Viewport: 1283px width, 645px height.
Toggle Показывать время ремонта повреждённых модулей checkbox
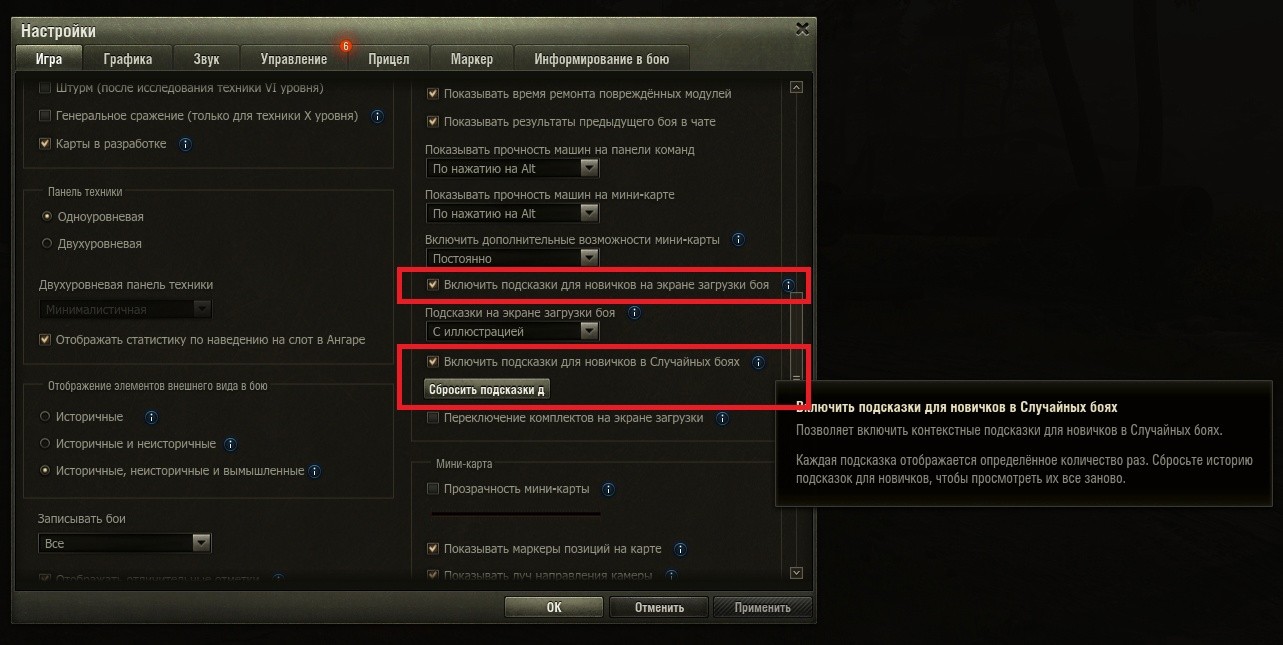[433, 94]
